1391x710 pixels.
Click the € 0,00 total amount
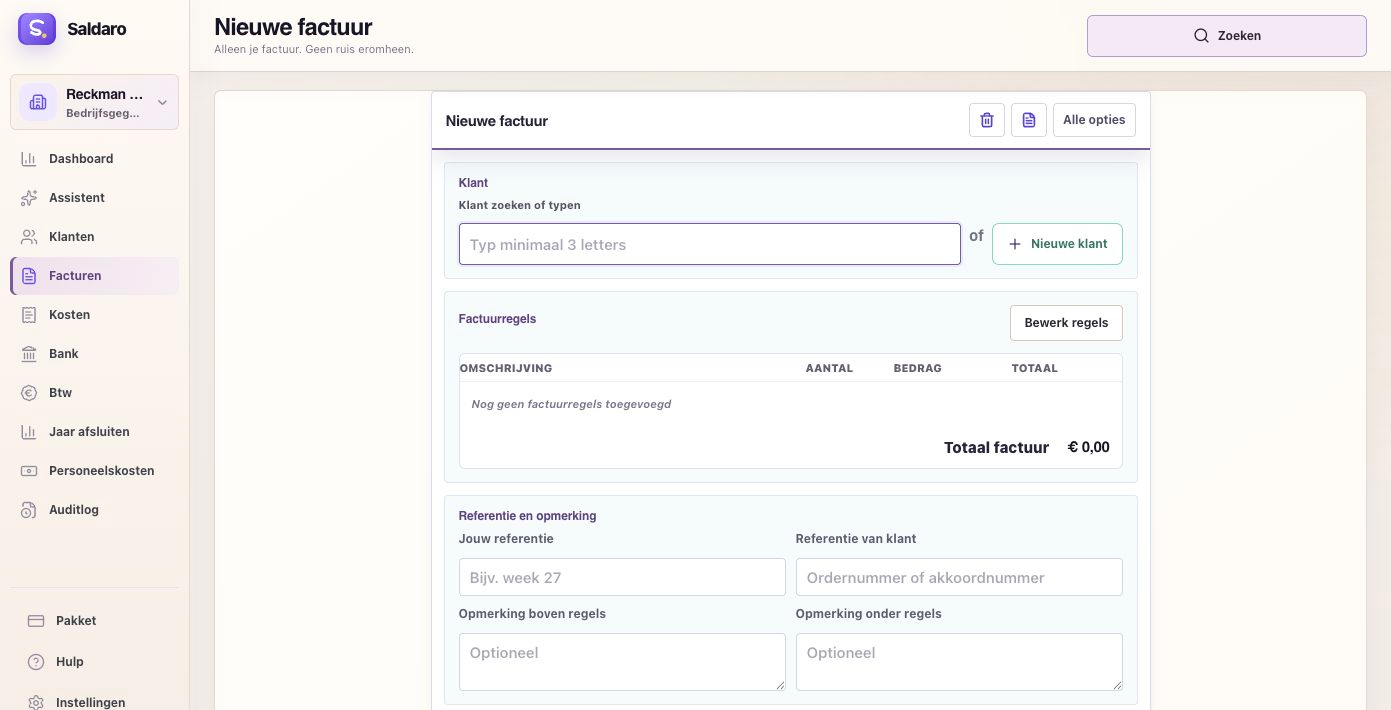coord(1088,447)
